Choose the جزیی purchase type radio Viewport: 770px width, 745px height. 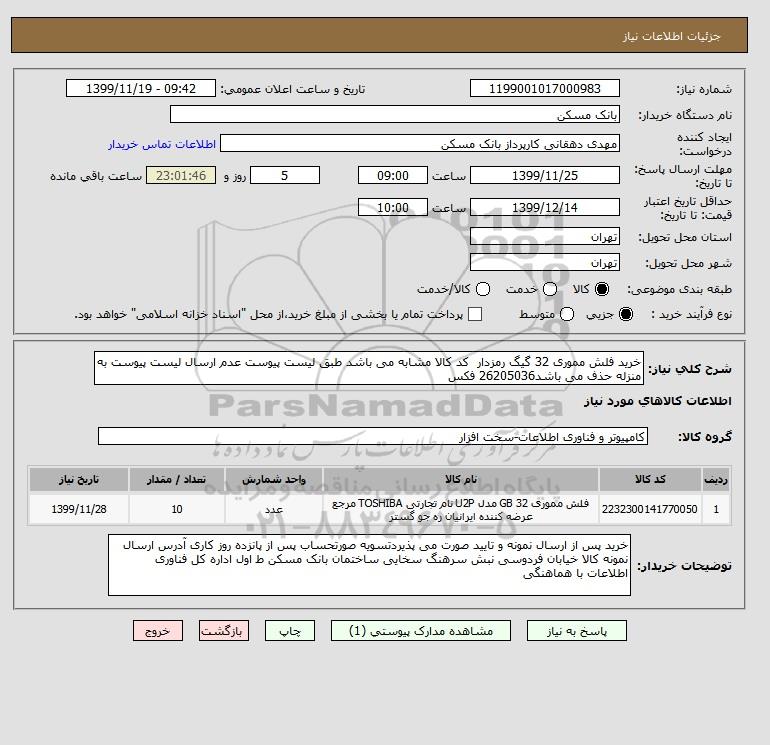(x=626, y=314)
